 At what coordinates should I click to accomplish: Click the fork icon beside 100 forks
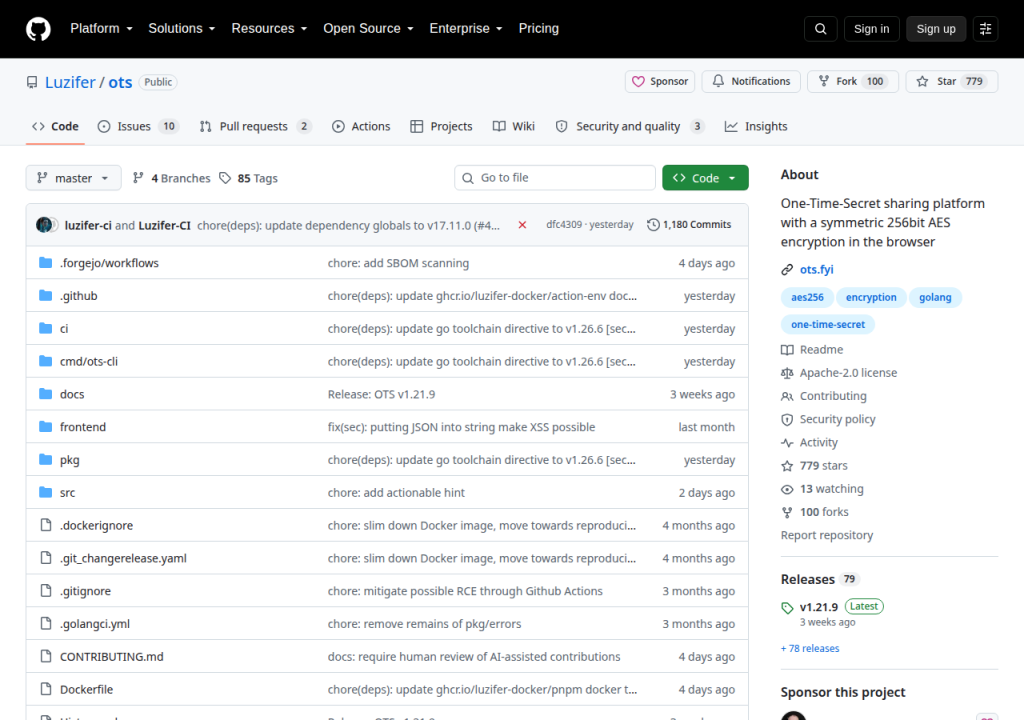(787, 512)
